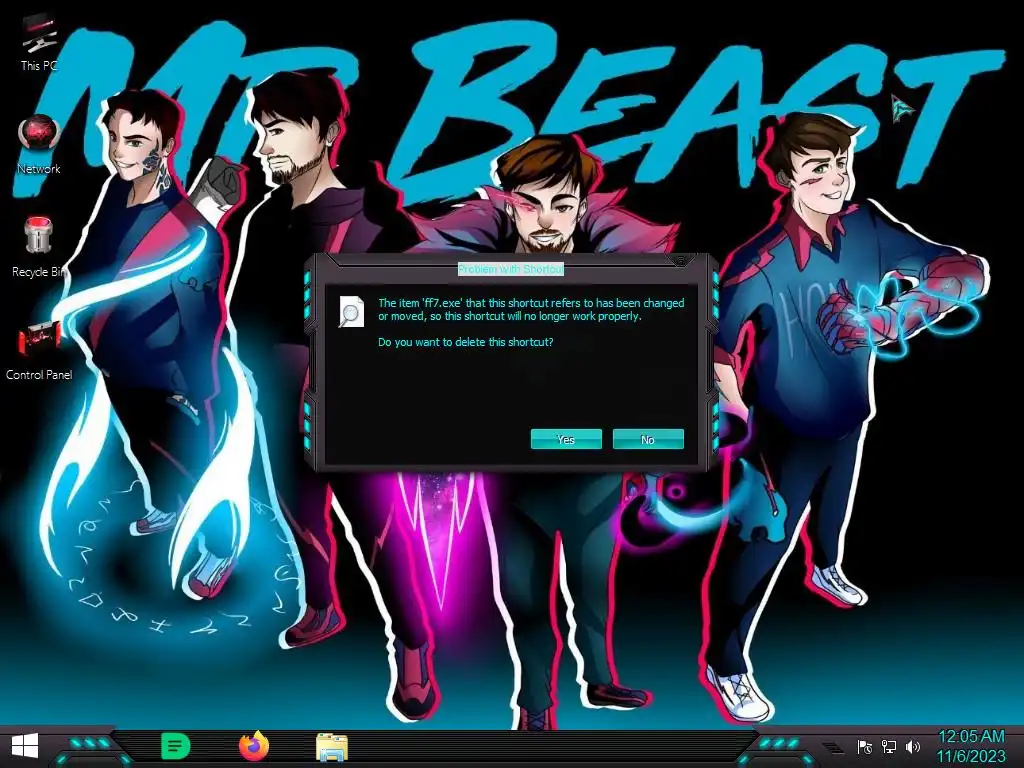The image size is (1024, 768).
Task: Click the search document icon in dialog
Action: click(351, 312)
